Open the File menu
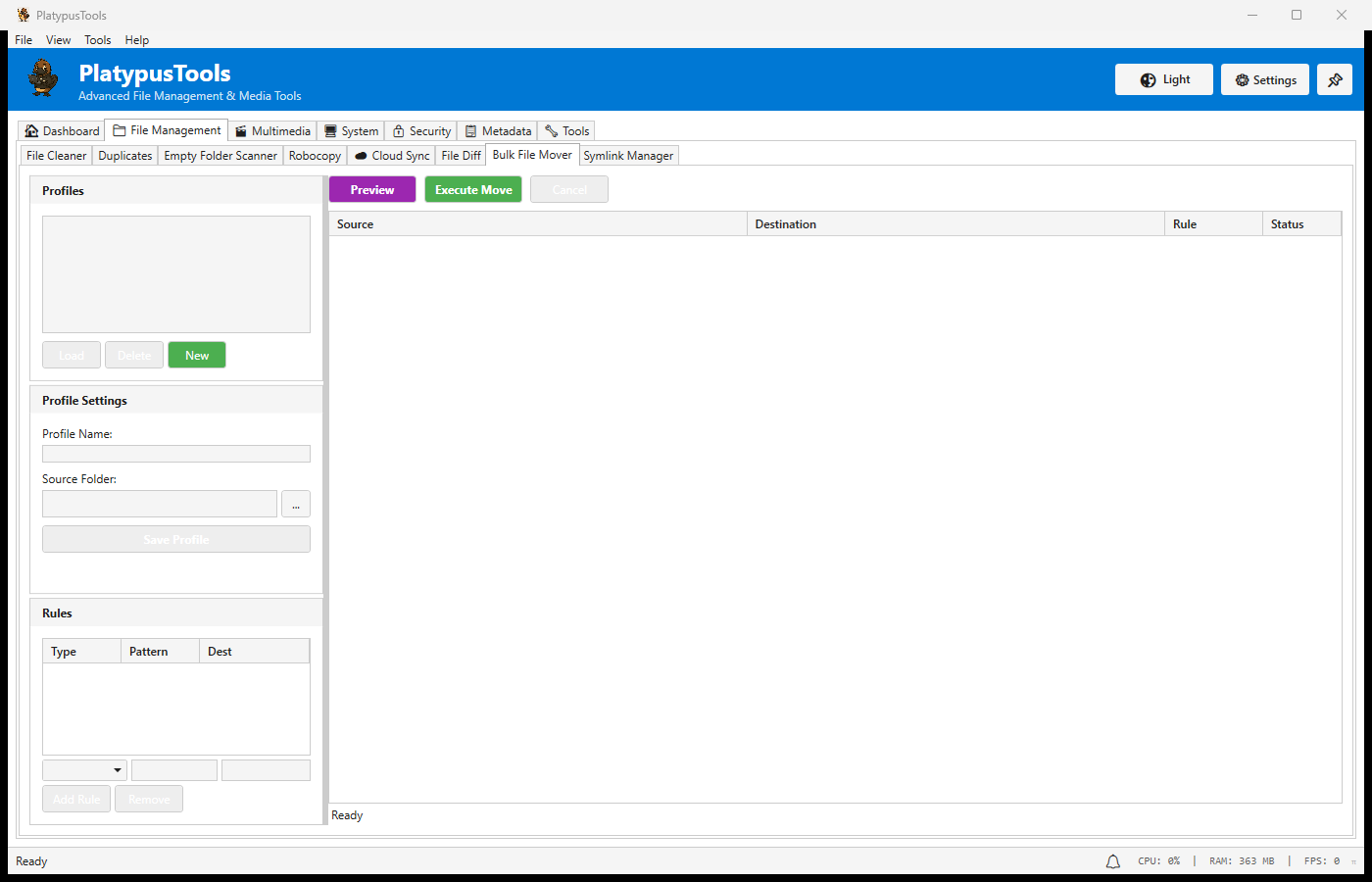1372x882 pixels. click(24, 40)
